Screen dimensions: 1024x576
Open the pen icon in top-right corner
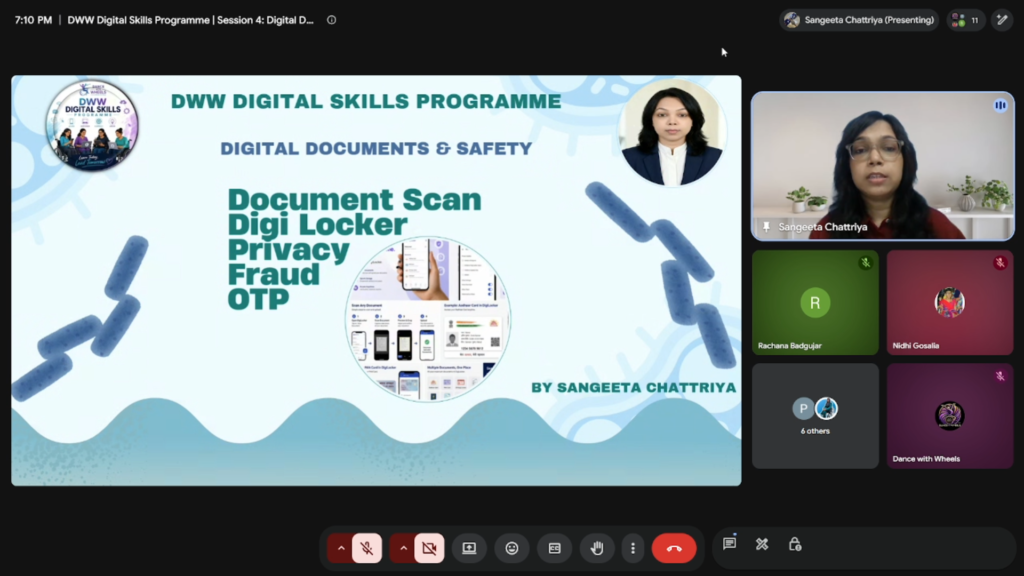tap(1002, 20)
